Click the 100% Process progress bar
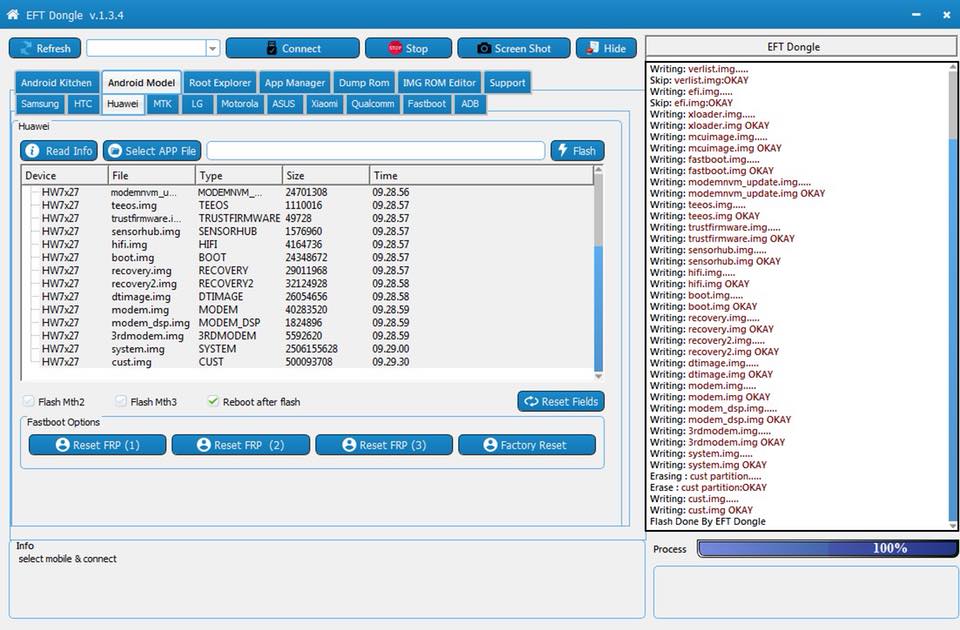 click(x=827, y=549)
